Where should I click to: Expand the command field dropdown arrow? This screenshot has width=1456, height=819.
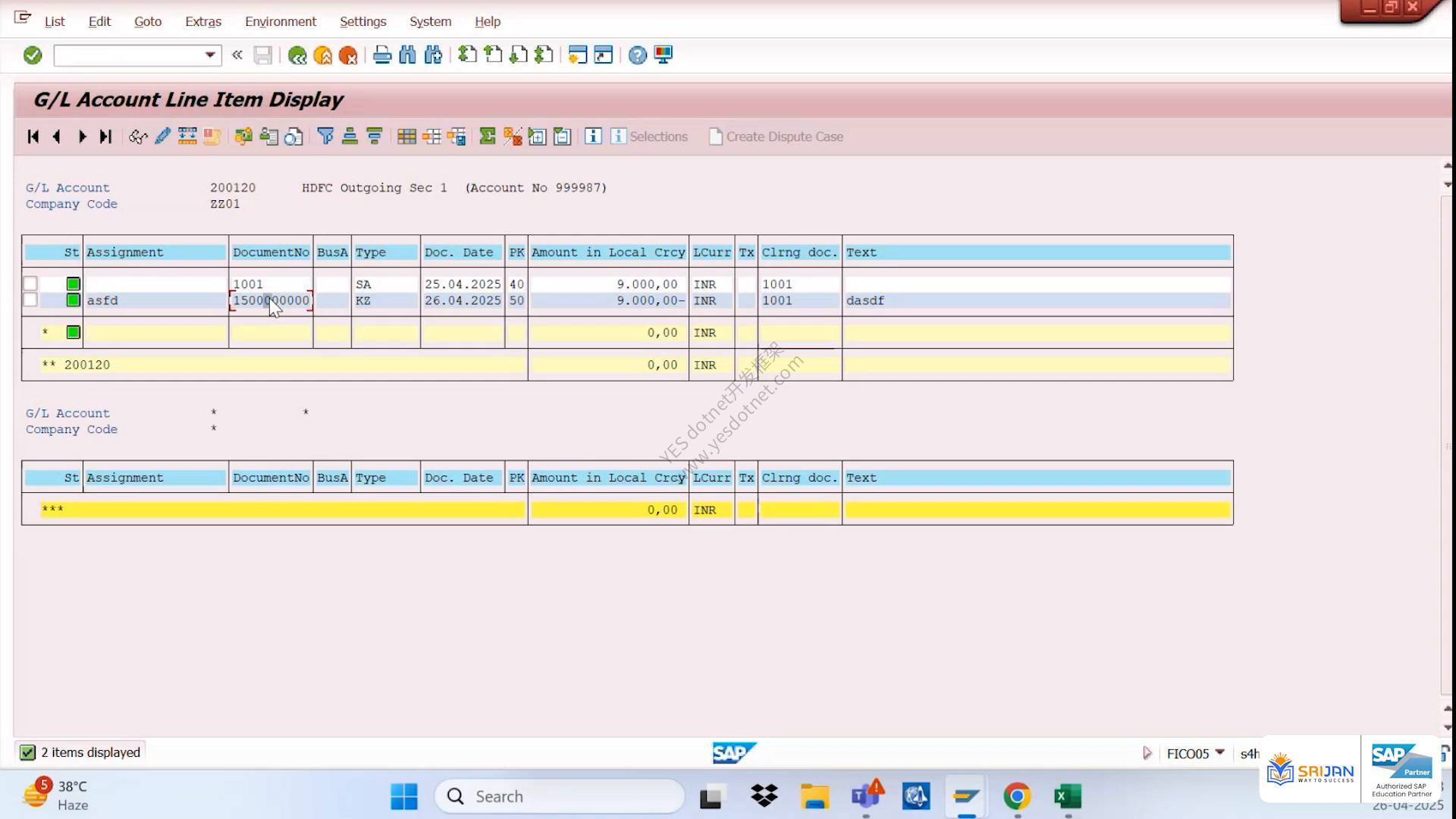click(210, 55)
